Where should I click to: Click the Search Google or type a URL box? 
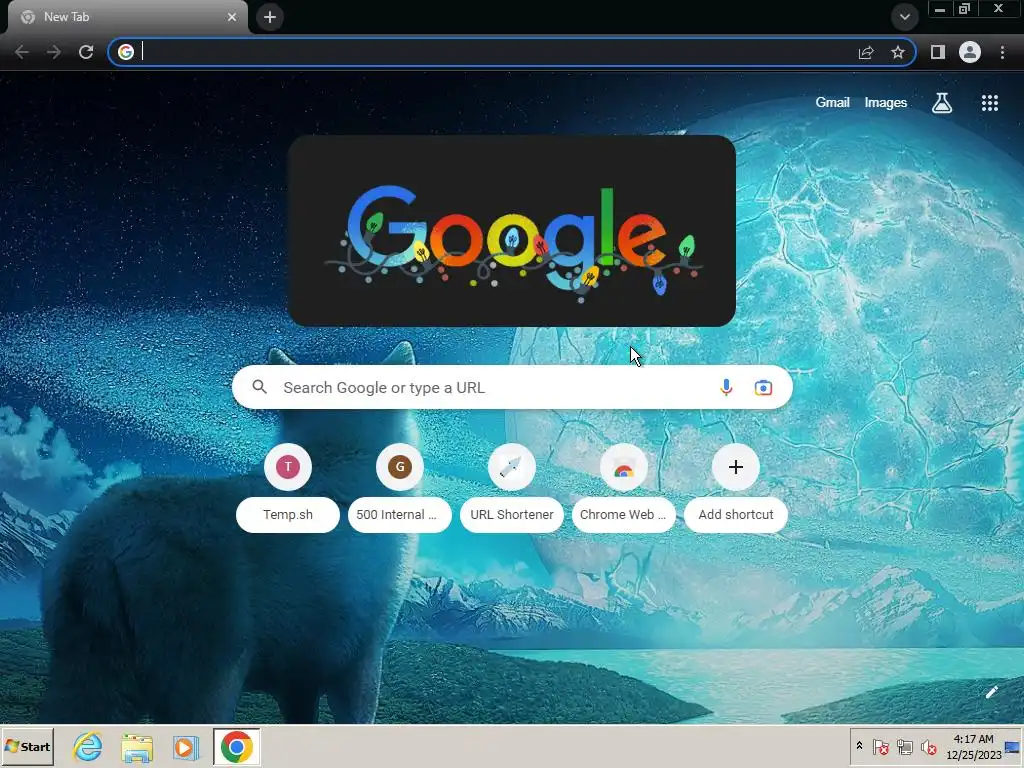[512, 387]
